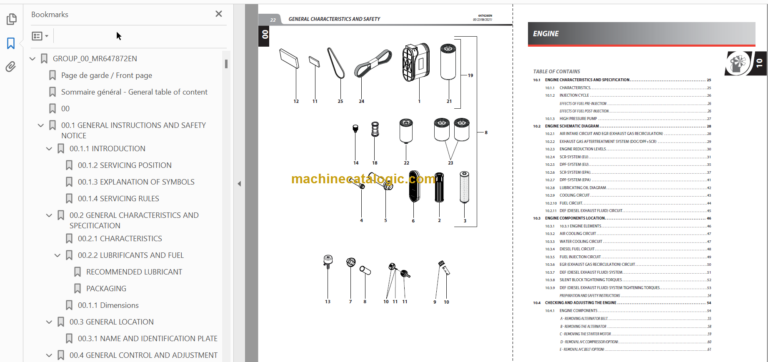Viewport: 768px width, 362px height.
Task: Open the bookmark options dropdown menu
Action: click(40, 36)
